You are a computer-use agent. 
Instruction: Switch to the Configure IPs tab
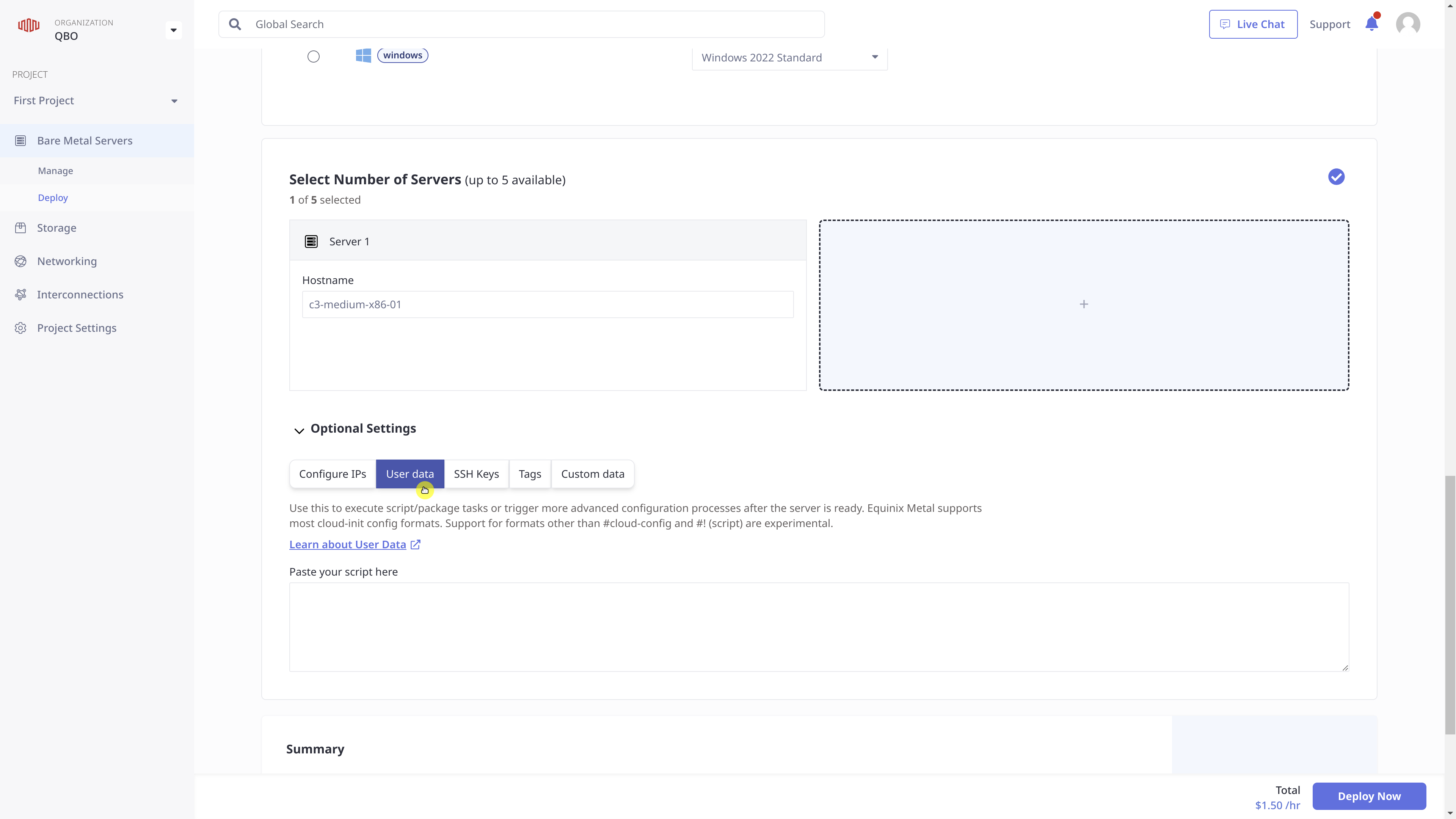[333, 474]
